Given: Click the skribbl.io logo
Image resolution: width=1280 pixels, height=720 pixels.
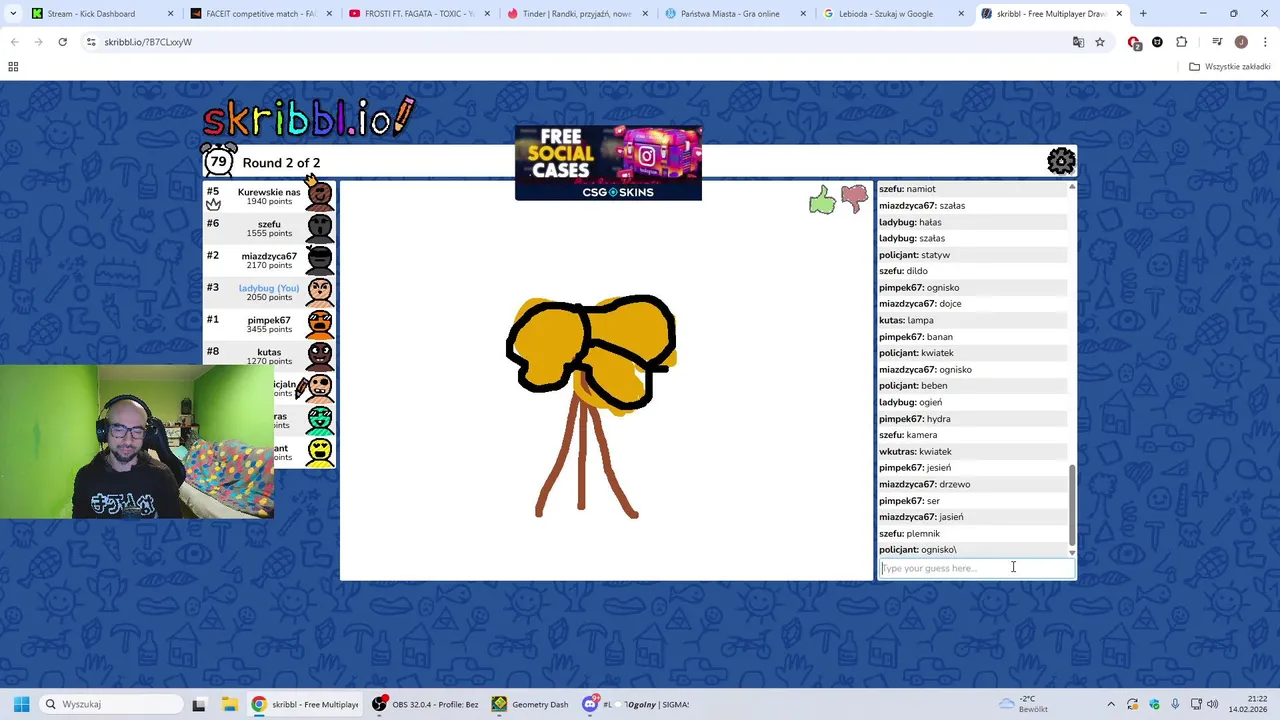Looking at the screenshot, I should click(x=308, y=118).
